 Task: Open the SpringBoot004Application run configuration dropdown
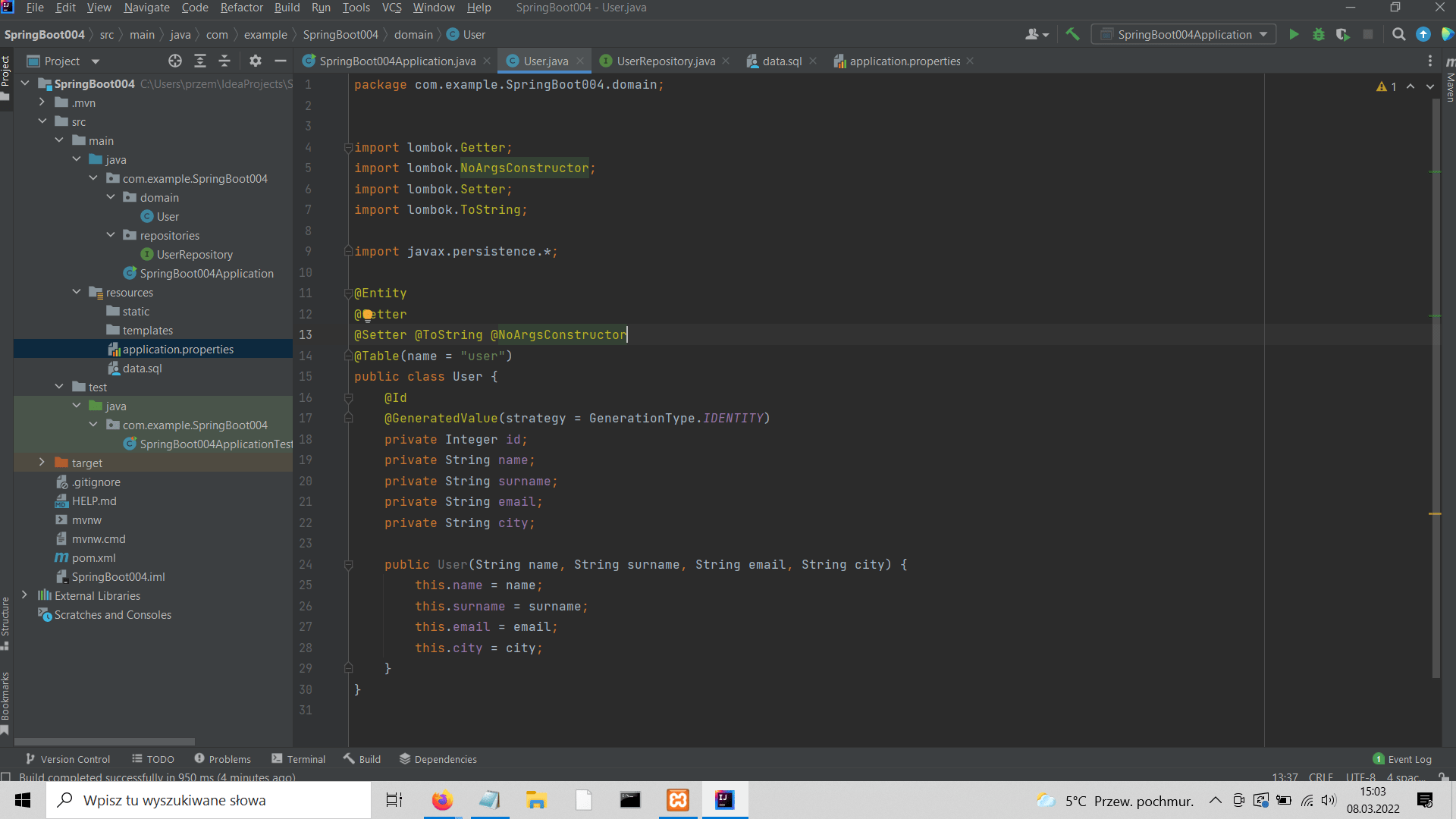(x=1263, y=34)
